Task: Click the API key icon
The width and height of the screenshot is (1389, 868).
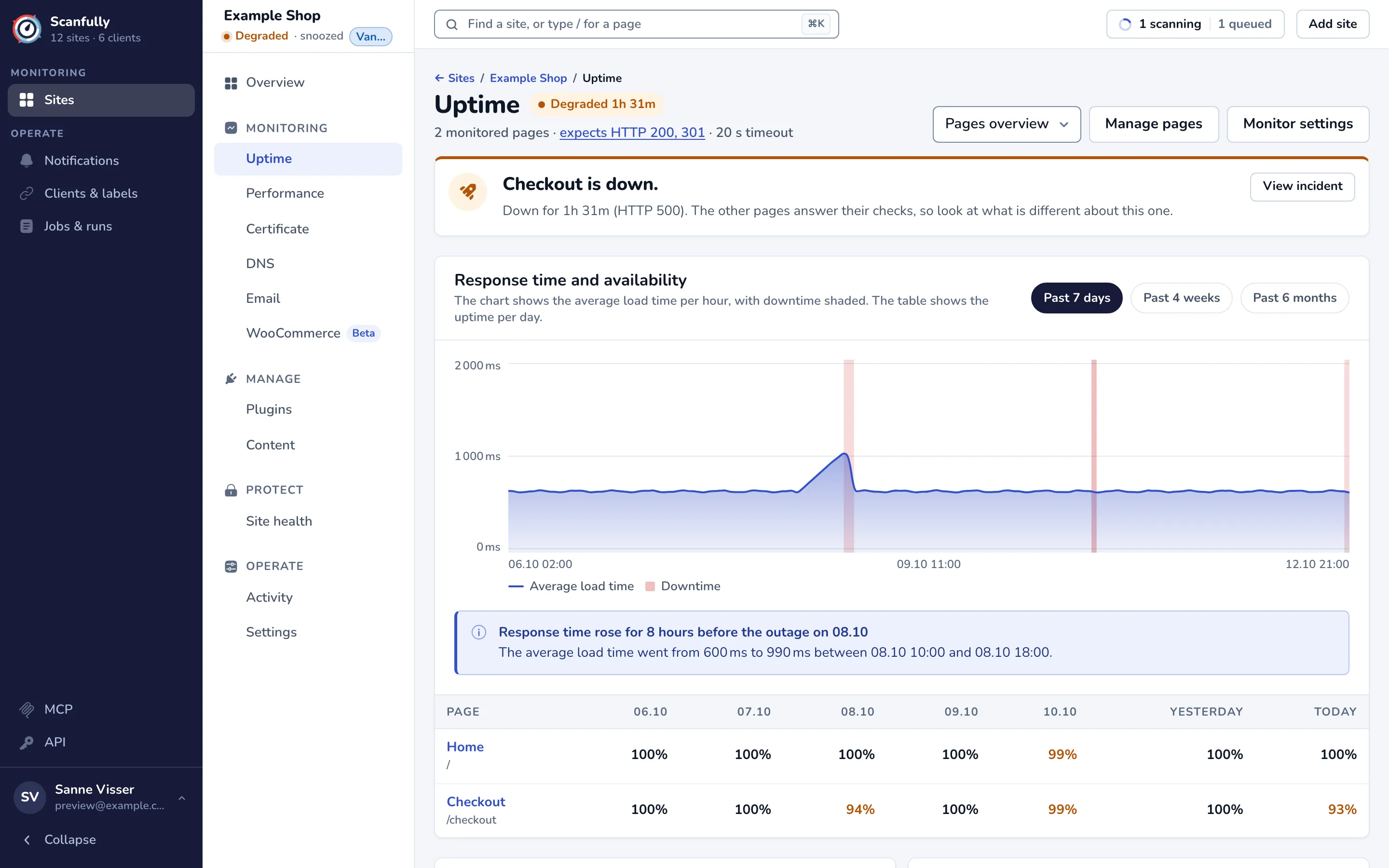Action: (27, 742)
